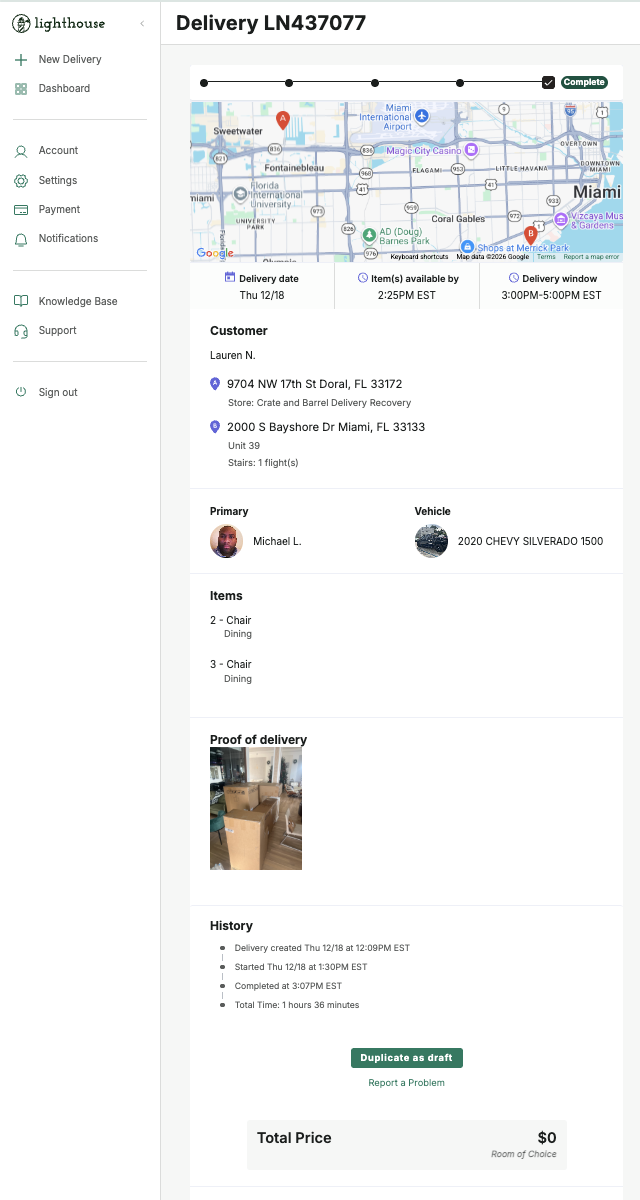Screen dimensions: 640x1200
Task: Open the Account page
Action: click(x=58, y=151)
